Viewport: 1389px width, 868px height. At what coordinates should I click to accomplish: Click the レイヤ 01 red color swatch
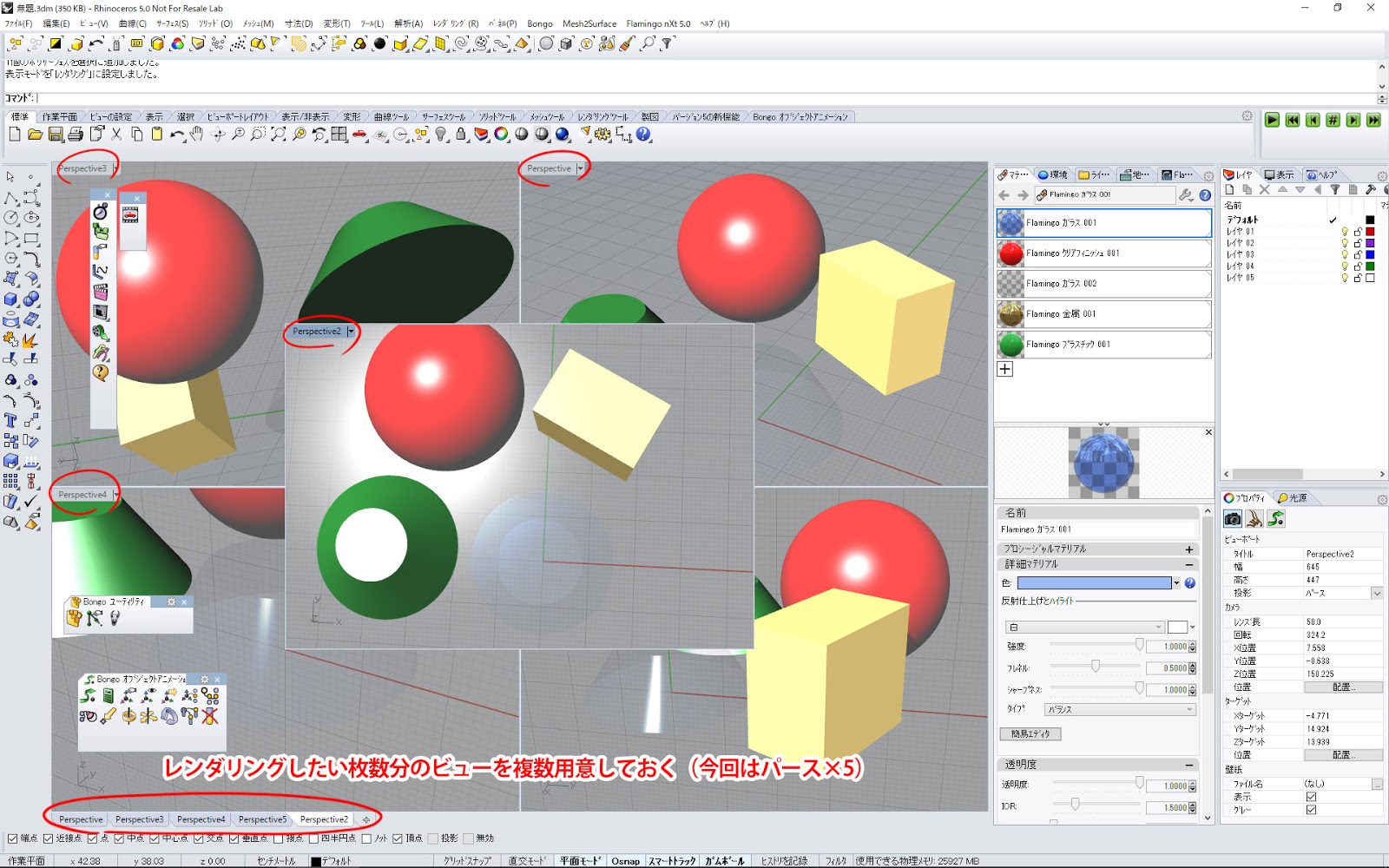coord(1371,232)
